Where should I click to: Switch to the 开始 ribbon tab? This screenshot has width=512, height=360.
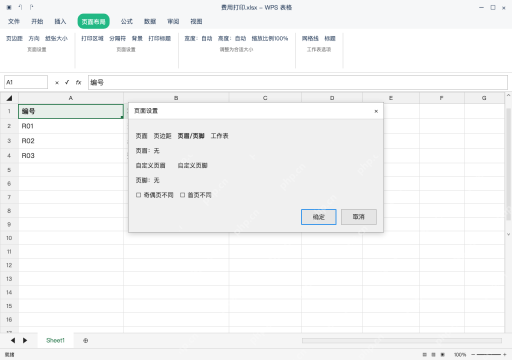pyautogui.click(x=37, y=21)
